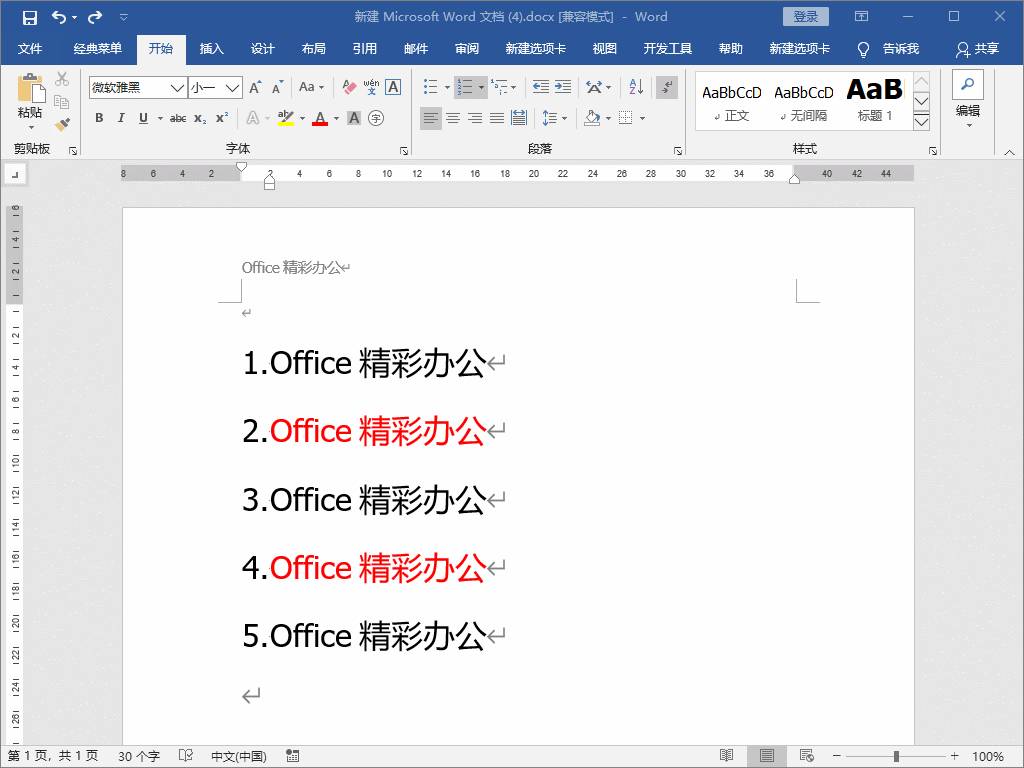Select the Format Painter brush
1024x768 pixels.
62,124
